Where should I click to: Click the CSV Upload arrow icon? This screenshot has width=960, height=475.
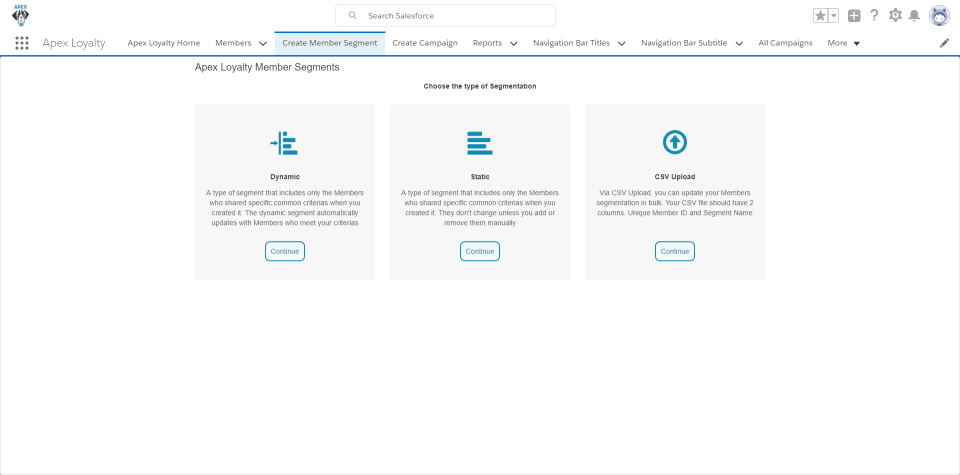[x=675, y=143]
